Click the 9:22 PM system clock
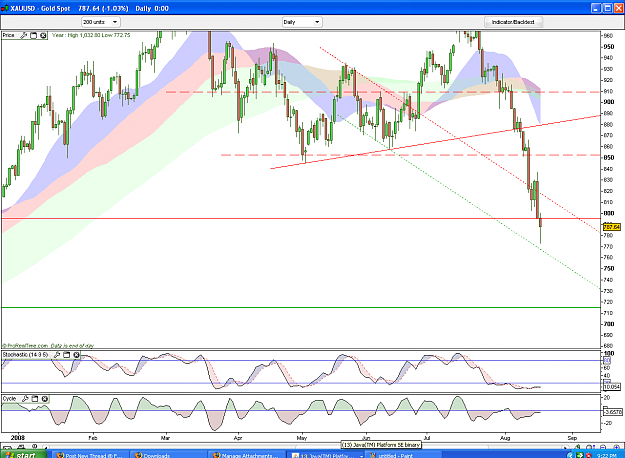 (x=607, y=455)
